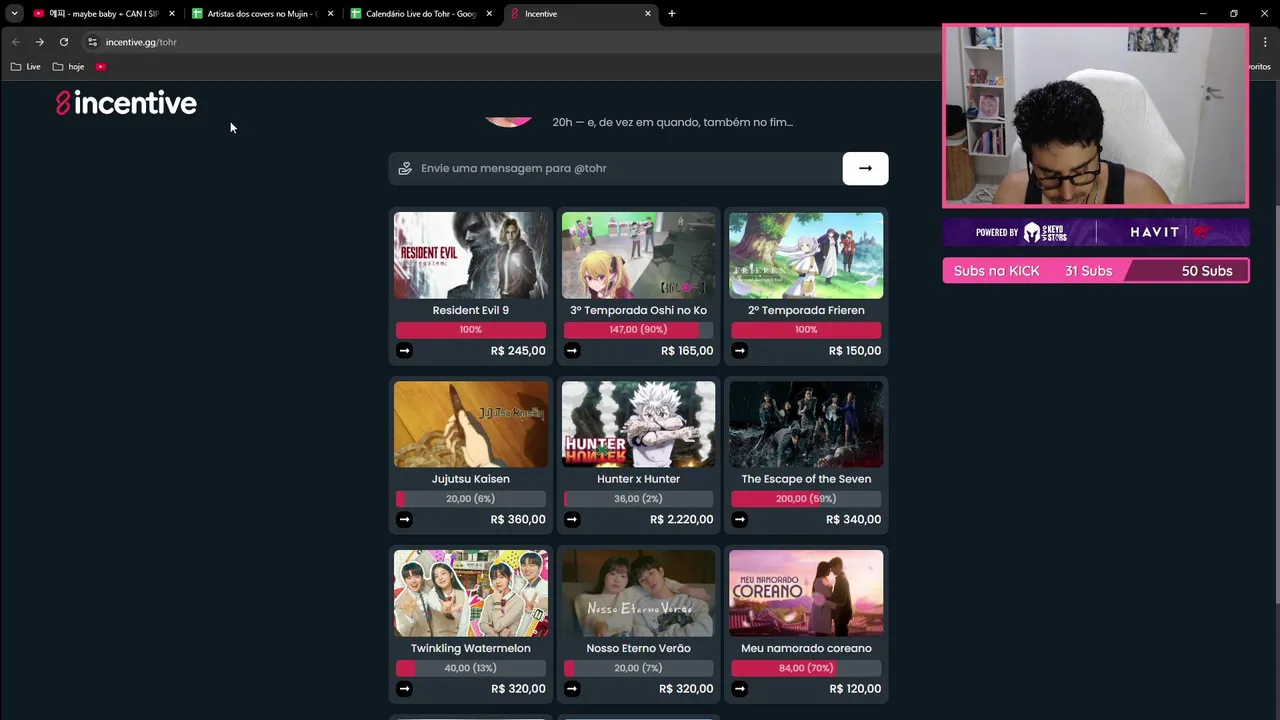Reload the page with browser refresh icon
This screenshot has width=1280, height=720.
click(x=63, y=42)
